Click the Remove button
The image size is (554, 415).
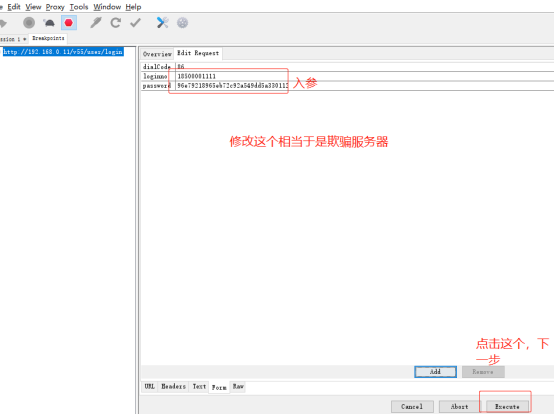(x=483, y=372)
